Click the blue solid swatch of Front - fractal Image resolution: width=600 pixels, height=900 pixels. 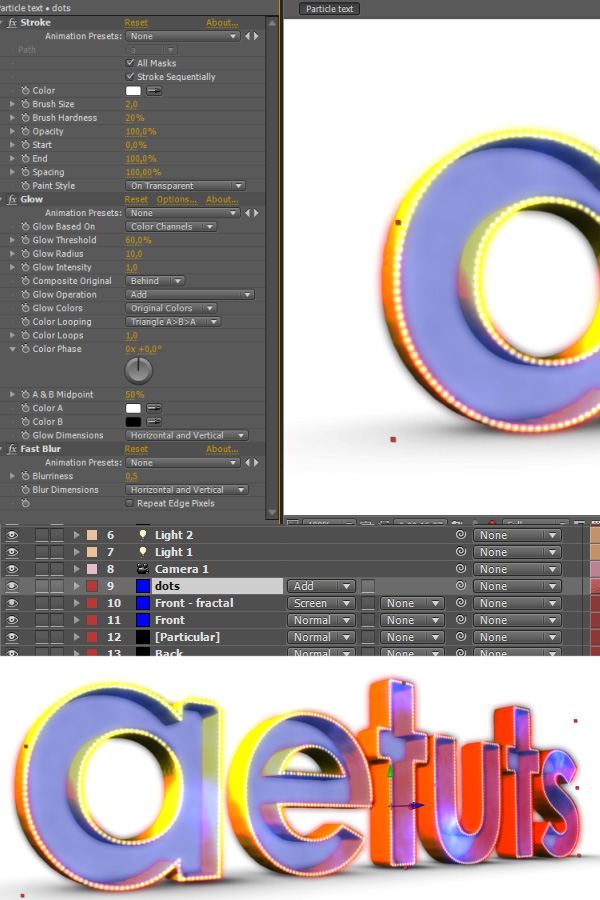pyautogui.click(x=142, y=603)
